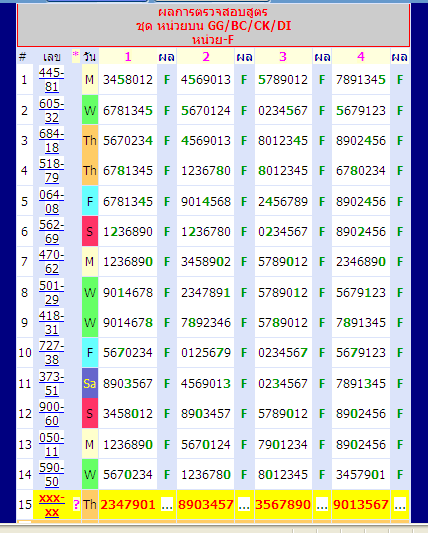Open the 445-81 number link

coord(51,80)
